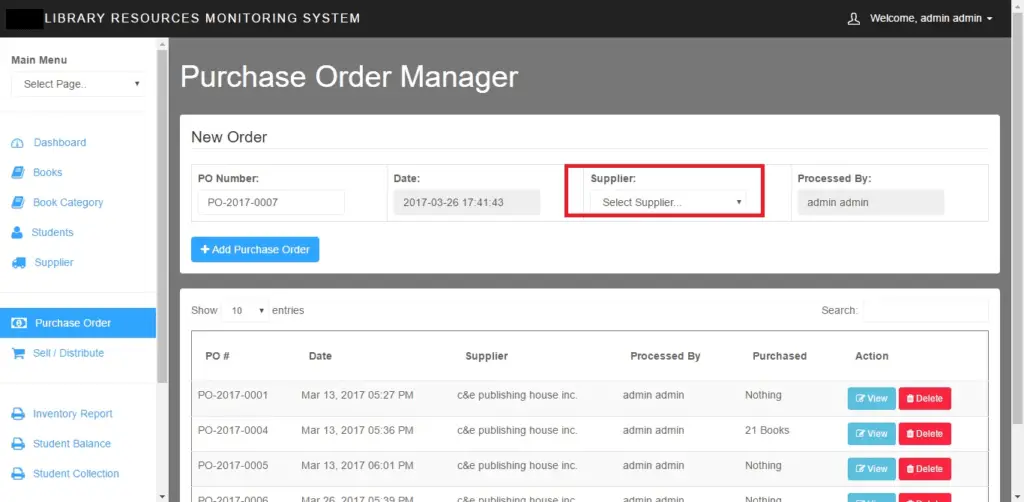Open the Student Collection report

coord(76,474)
